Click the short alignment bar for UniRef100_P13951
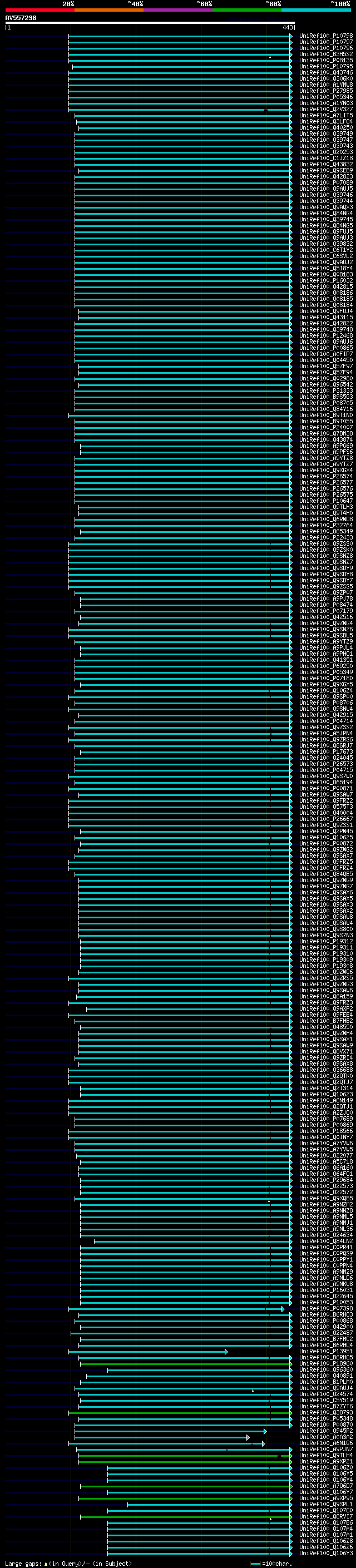Screen dimensions: 356x1568 148,1351
